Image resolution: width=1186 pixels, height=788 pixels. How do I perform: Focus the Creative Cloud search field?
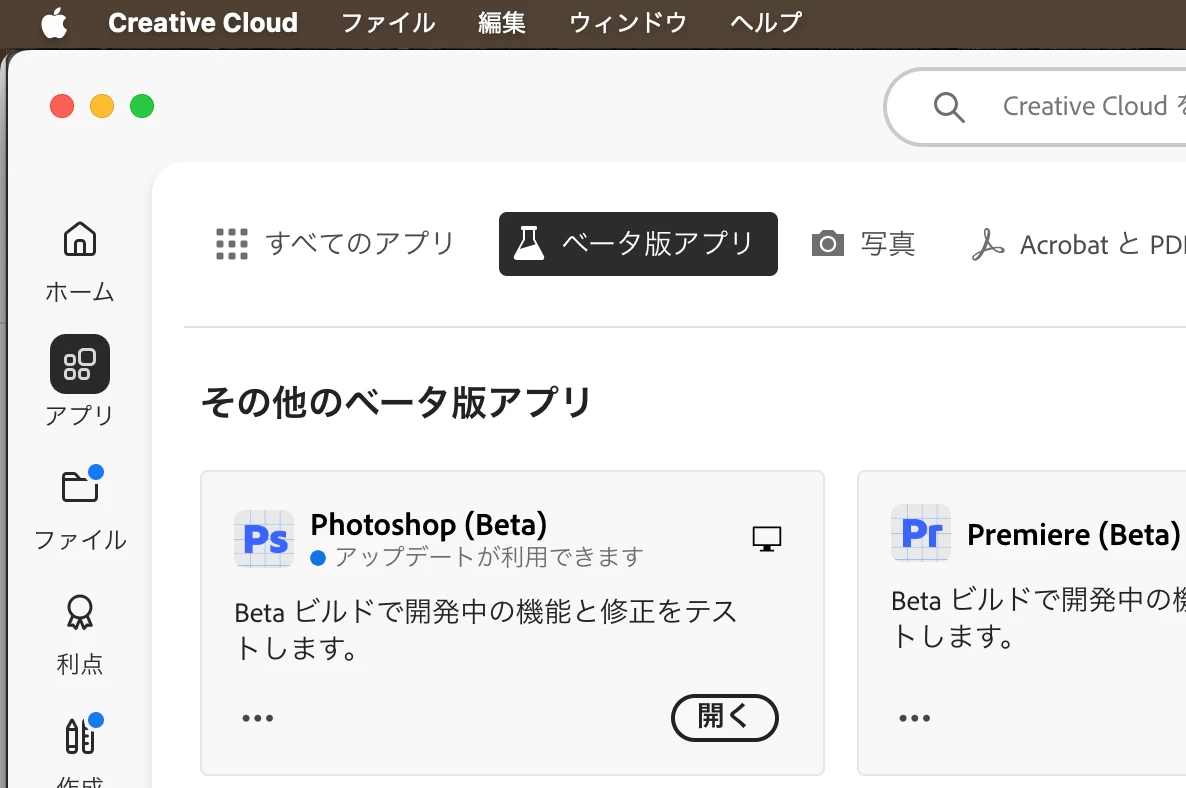(x=1035, y=107)
